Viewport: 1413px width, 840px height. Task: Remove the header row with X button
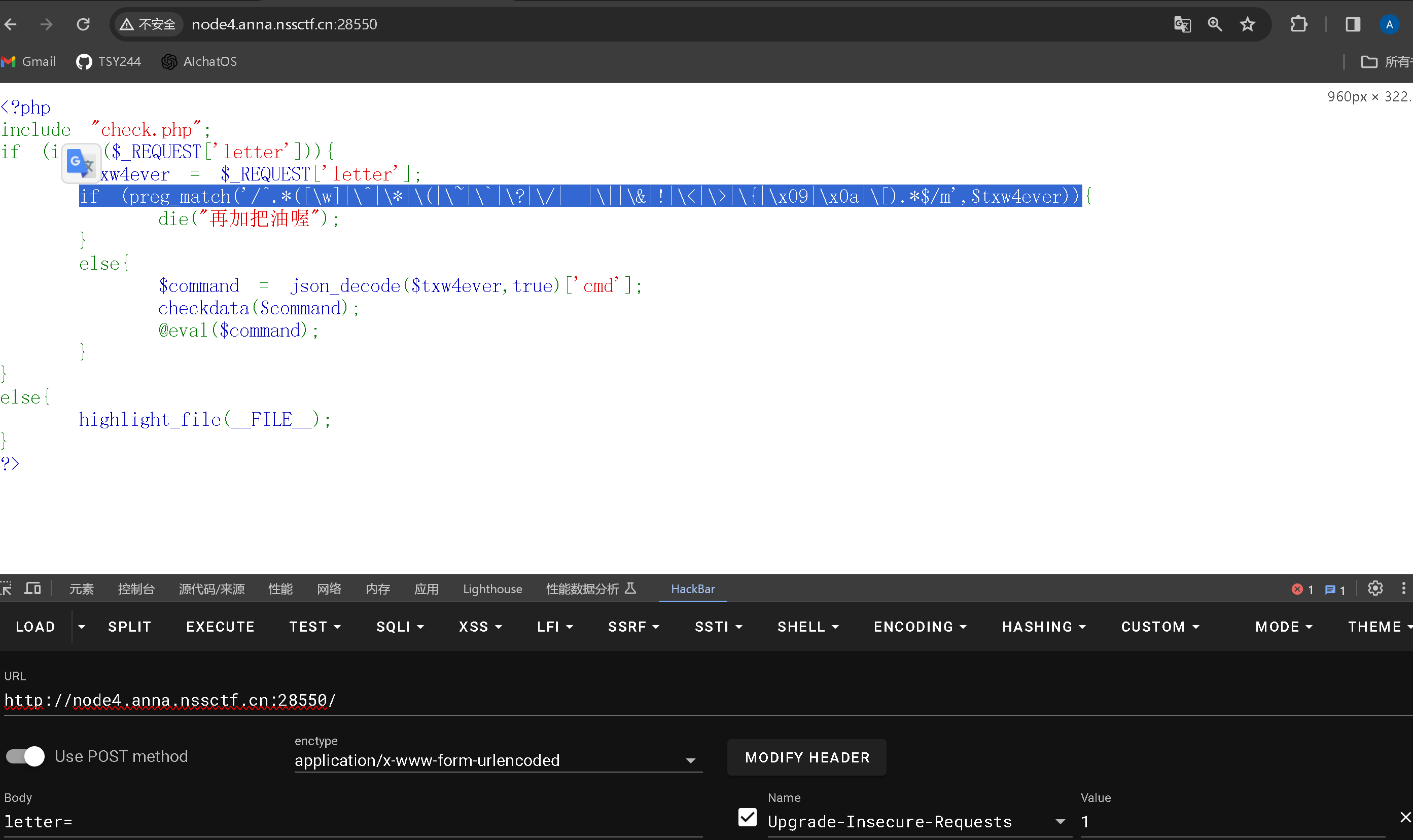click(1405, 817)
